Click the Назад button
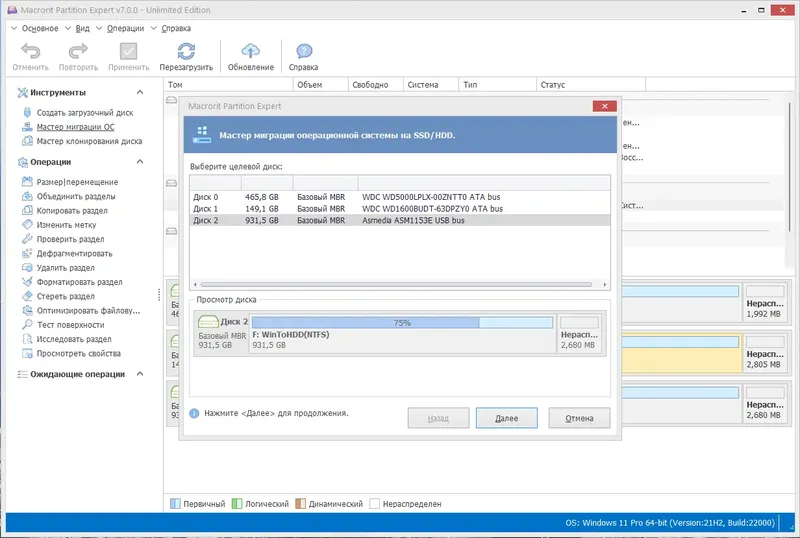 (438, 418)
